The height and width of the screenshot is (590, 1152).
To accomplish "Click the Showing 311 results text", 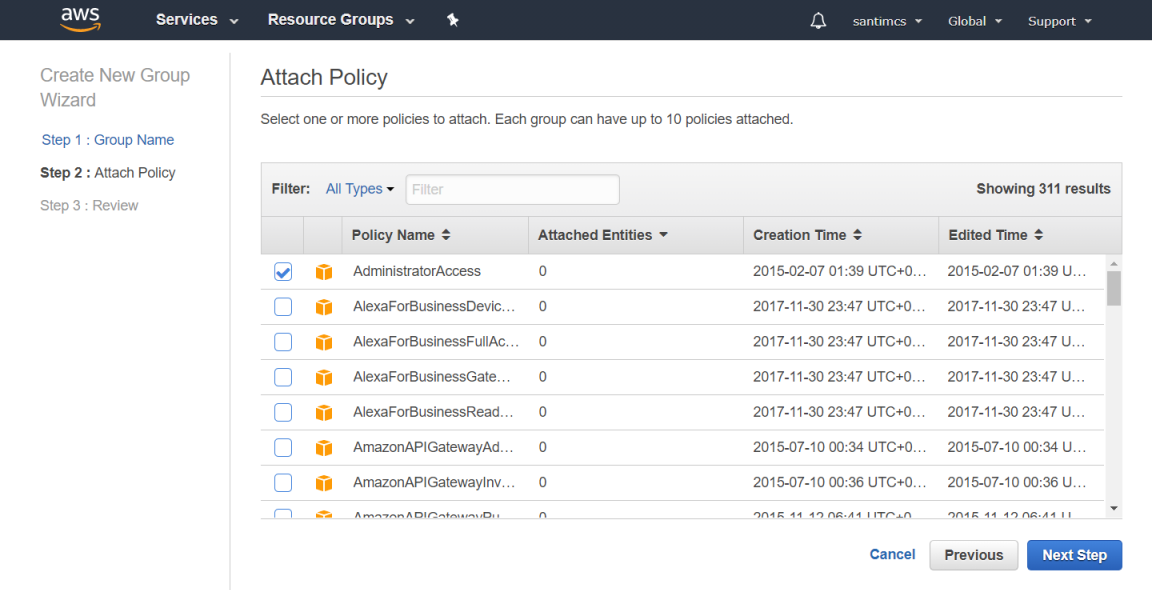I will point(1043,189).
